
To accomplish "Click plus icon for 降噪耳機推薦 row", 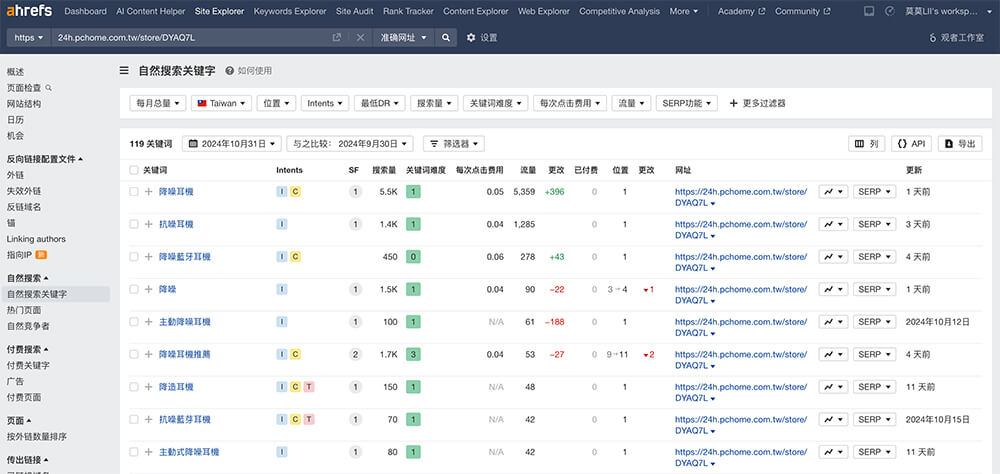I will pos(149,354).
